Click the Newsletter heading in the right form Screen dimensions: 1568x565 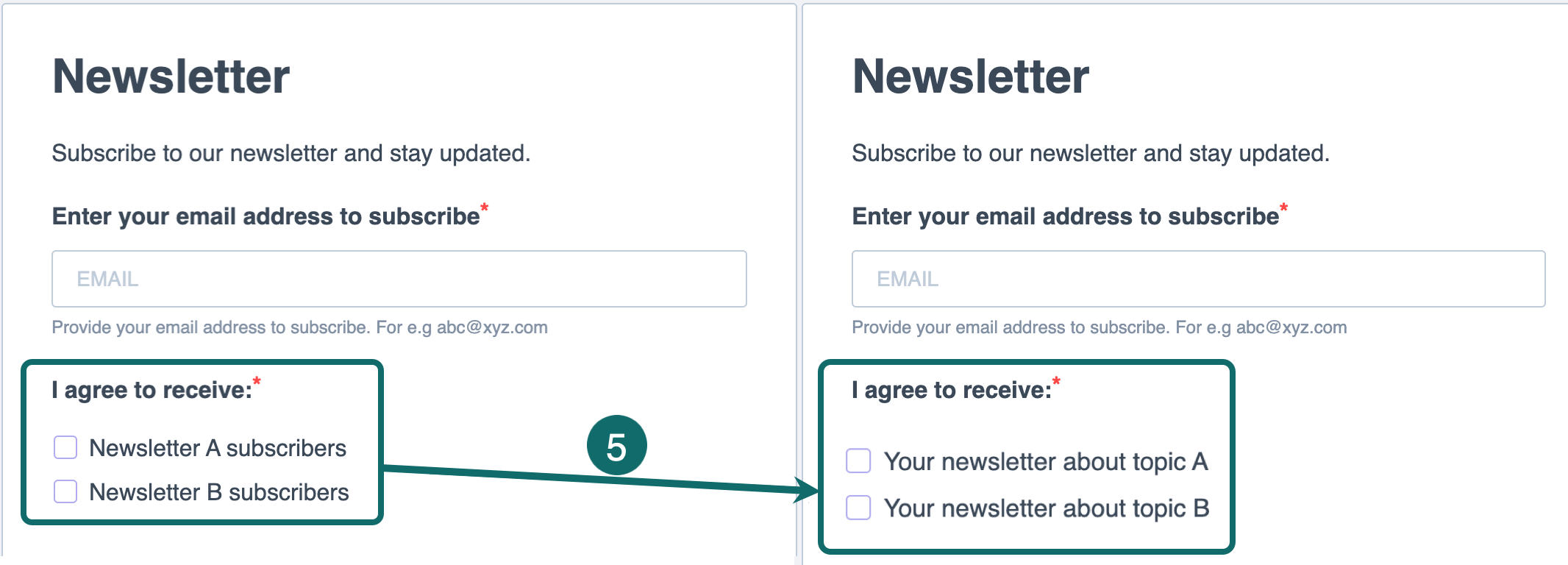click(x=971, y=77)
